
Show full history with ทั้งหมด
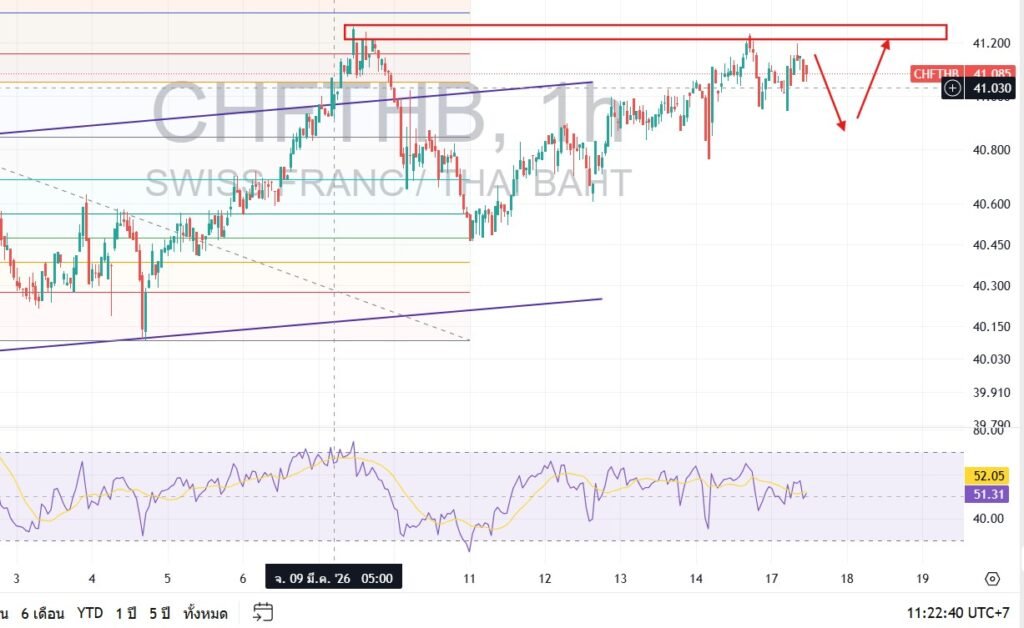click(x=207, y=613)
